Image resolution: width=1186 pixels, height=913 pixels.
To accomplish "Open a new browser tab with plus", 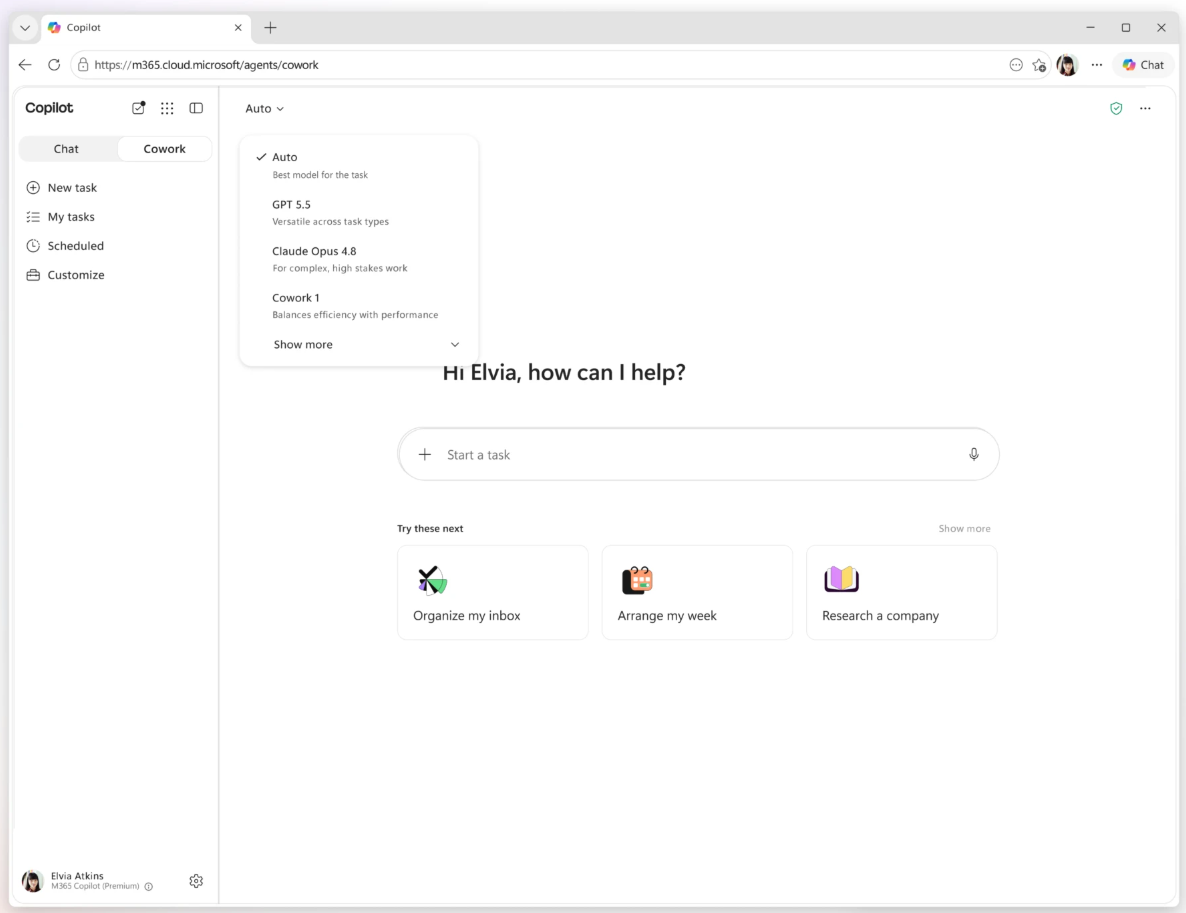I will pos(270,27).
